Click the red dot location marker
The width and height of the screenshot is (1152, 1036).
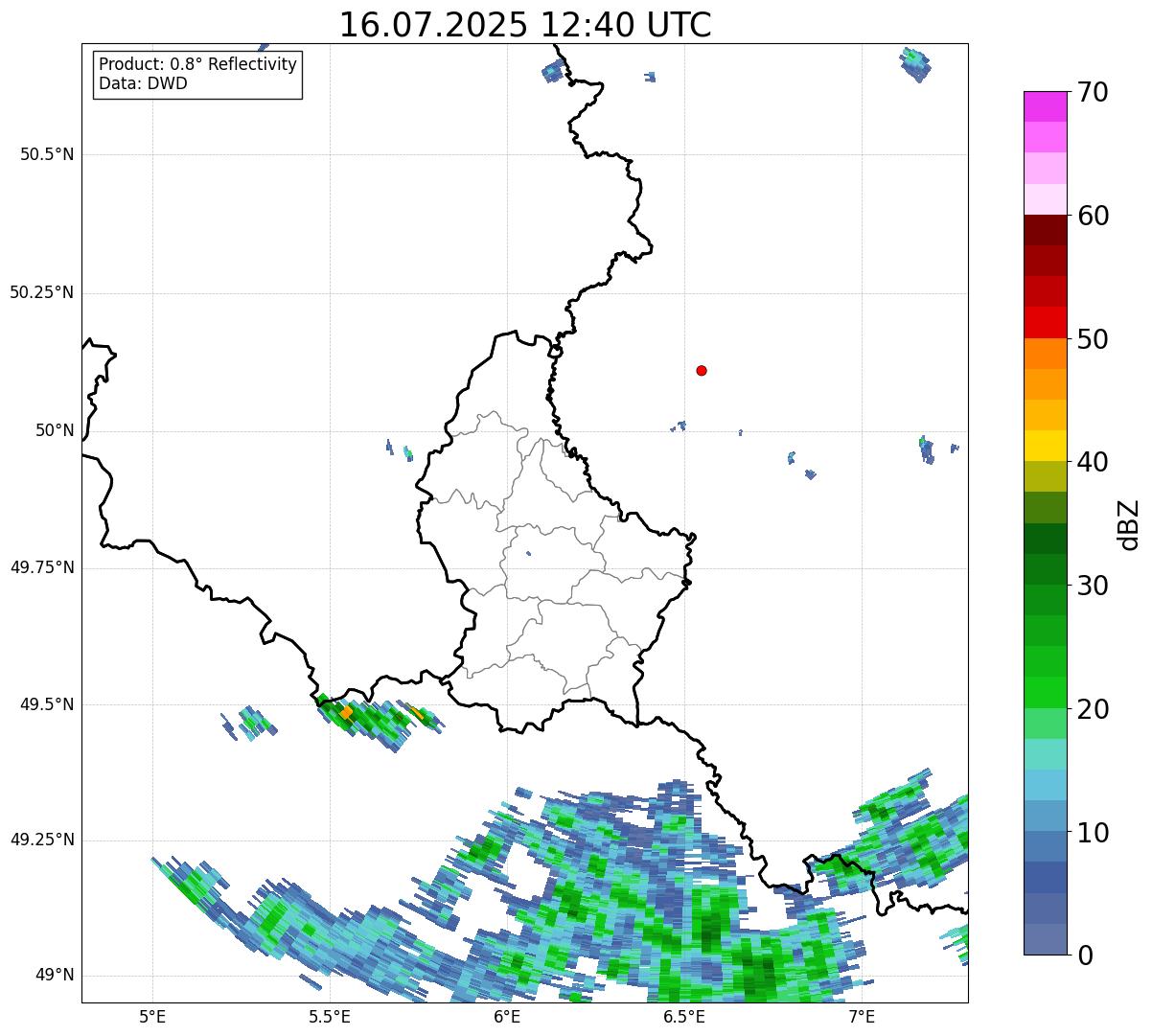click(x=702, y=371)
